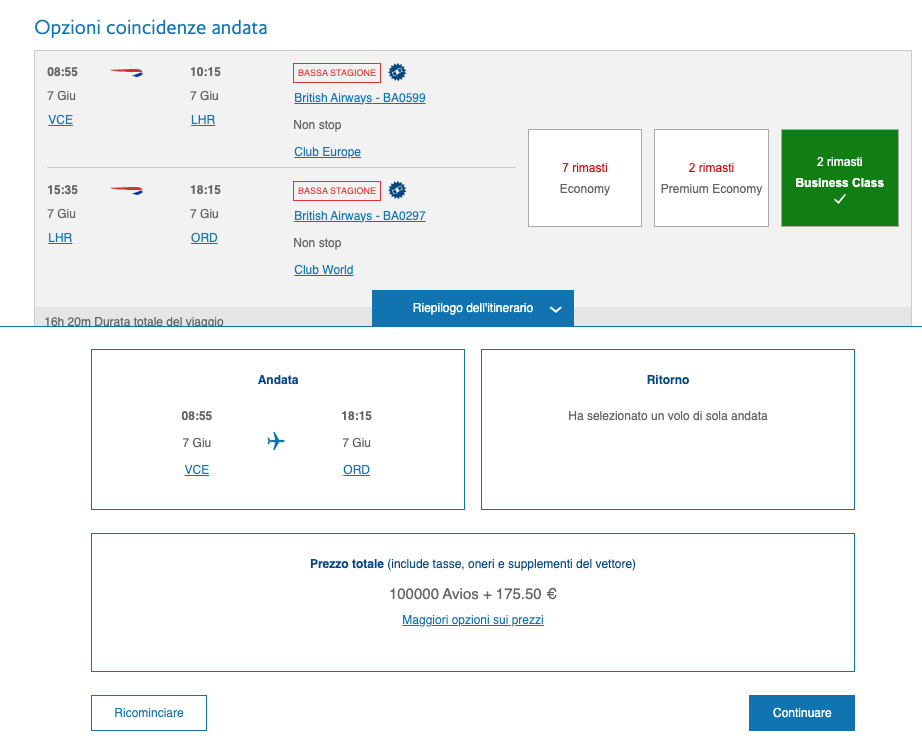Click the airplane icon in Andata summary
Image resolution: width=922 pixels, height=739 pixels.
pyautogui.click(x=276, y=441)
